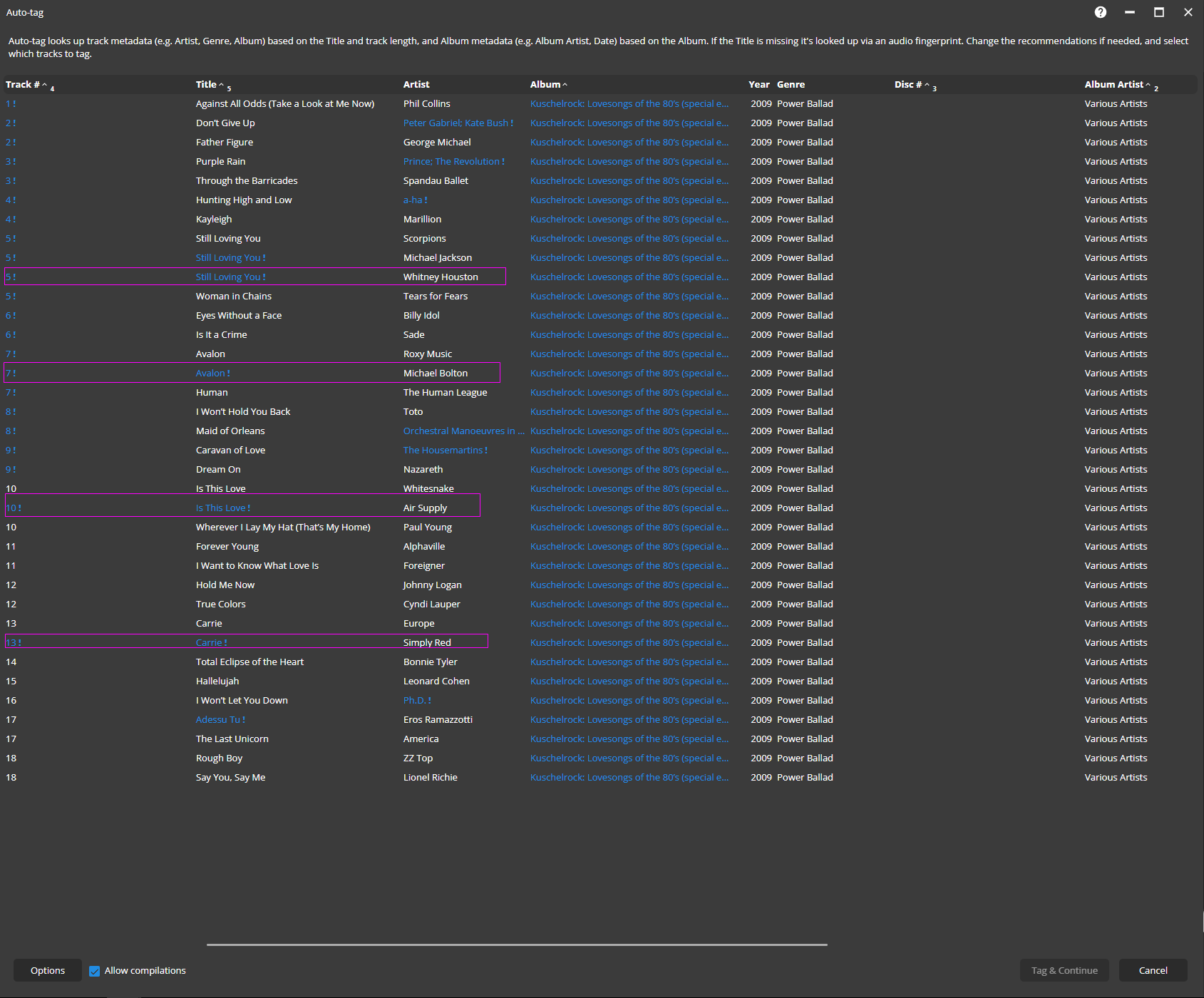
Task: Minimize the Auto-tag window
Action: 1130,12
